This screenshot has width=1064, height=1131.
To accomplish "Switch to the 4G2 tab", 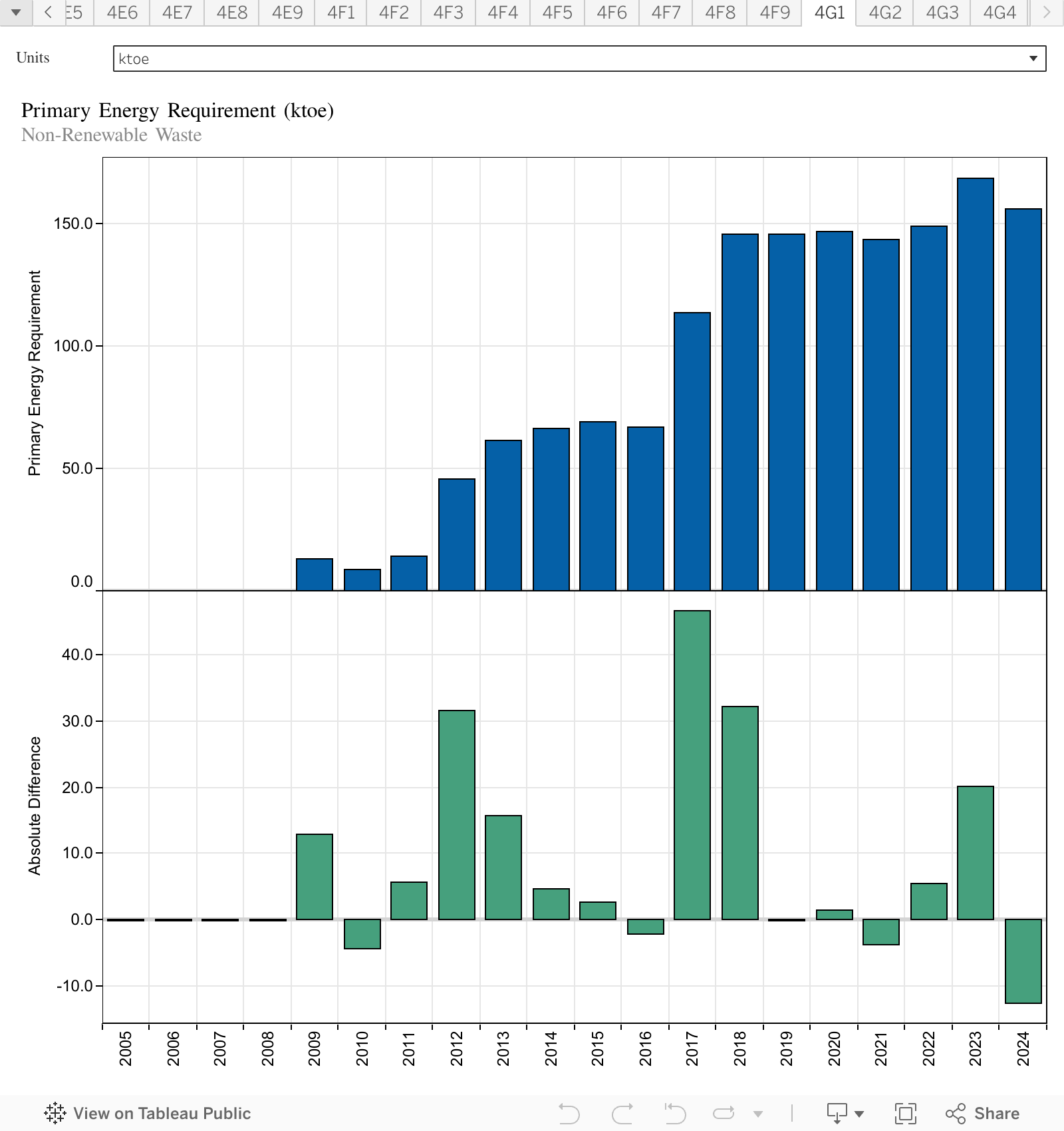I will pos(884,13).
